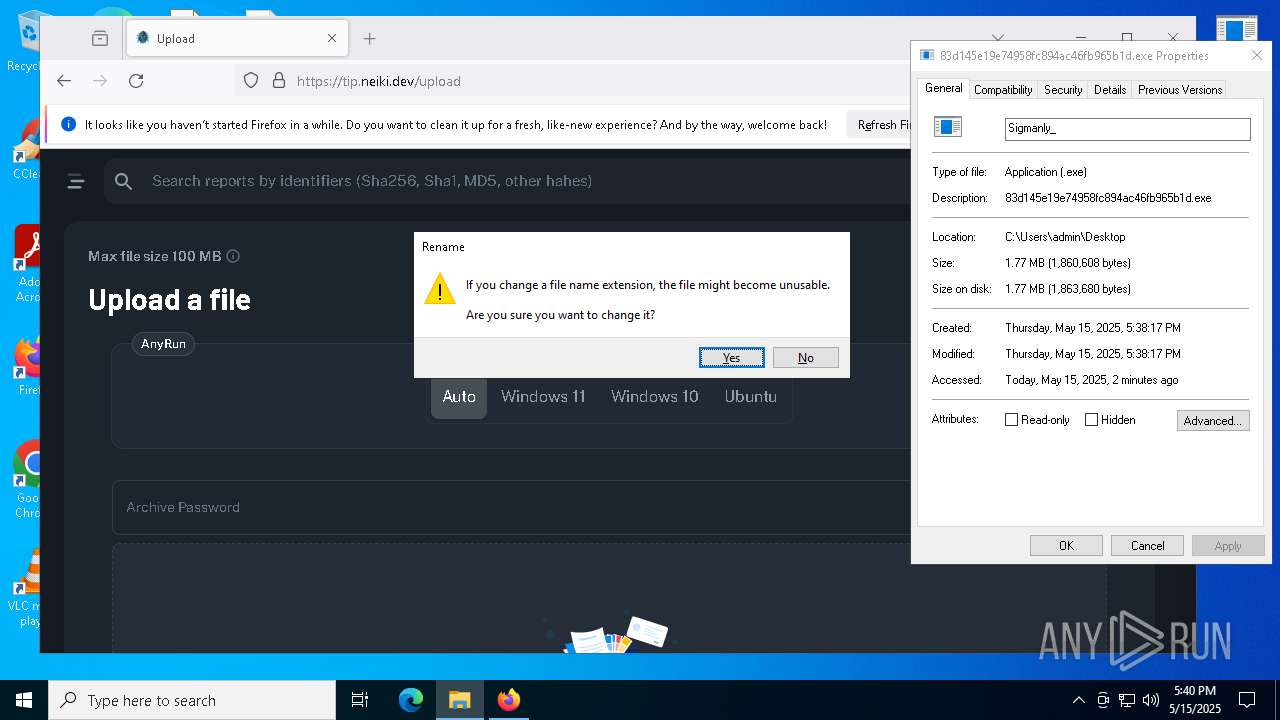Click the taskbar search box

click(x=192, y=700)
